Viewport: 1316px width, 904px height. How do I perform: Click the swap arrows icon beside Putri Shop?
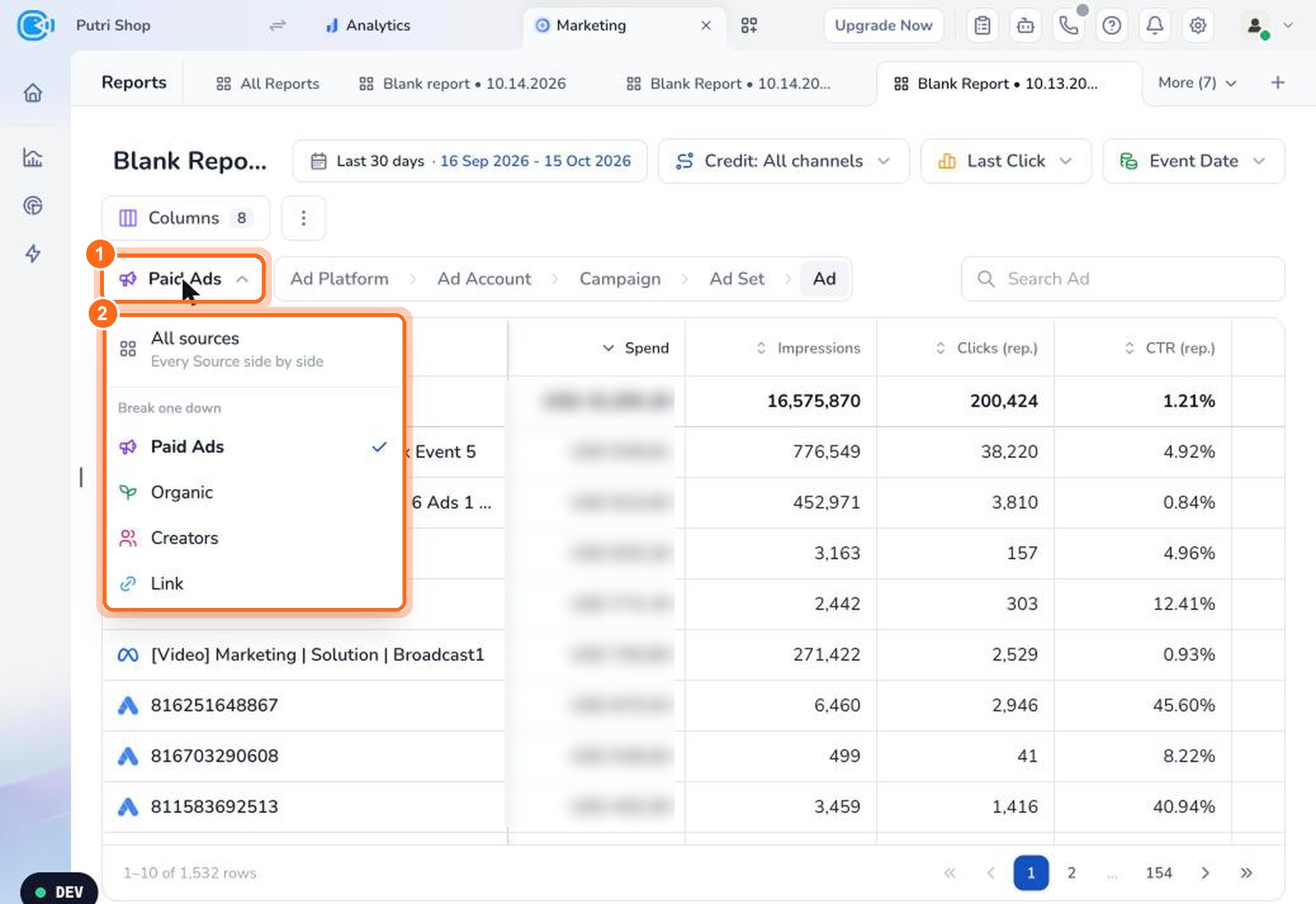(x=278, y=25)
